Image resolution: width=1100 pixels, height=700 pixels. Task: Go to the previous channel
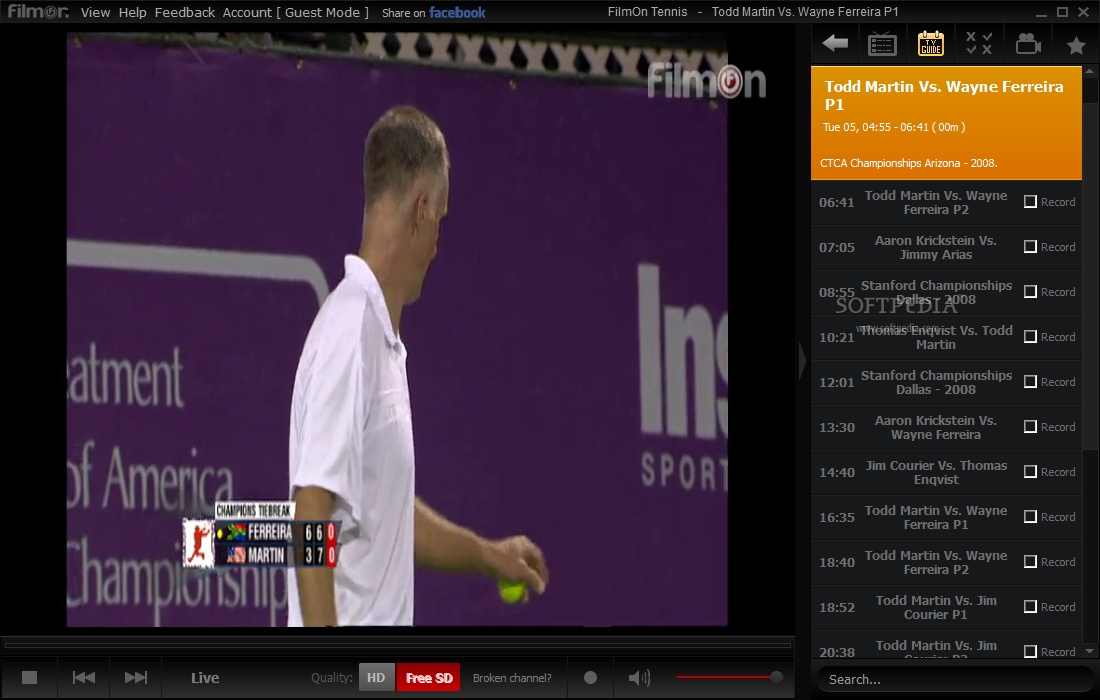[83, 678]
